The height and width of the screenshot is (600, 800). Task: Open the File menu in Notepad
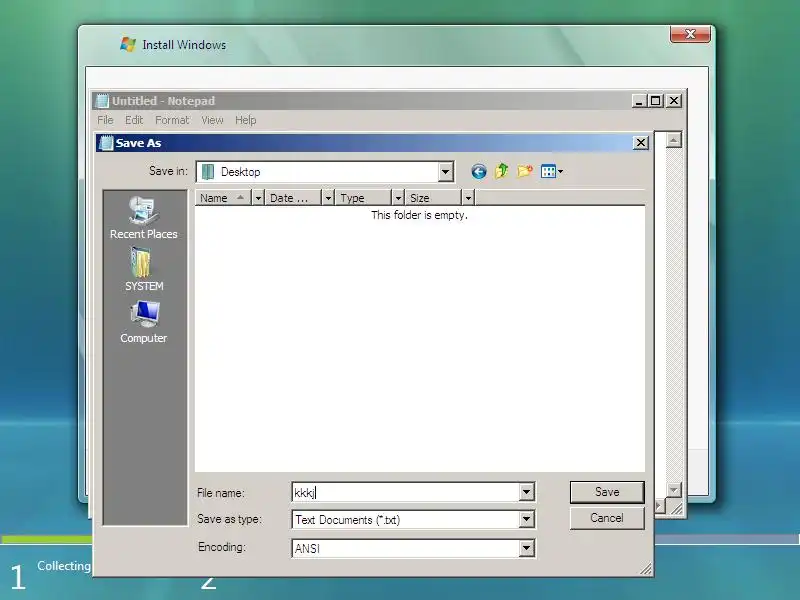[x=105, y=120]
